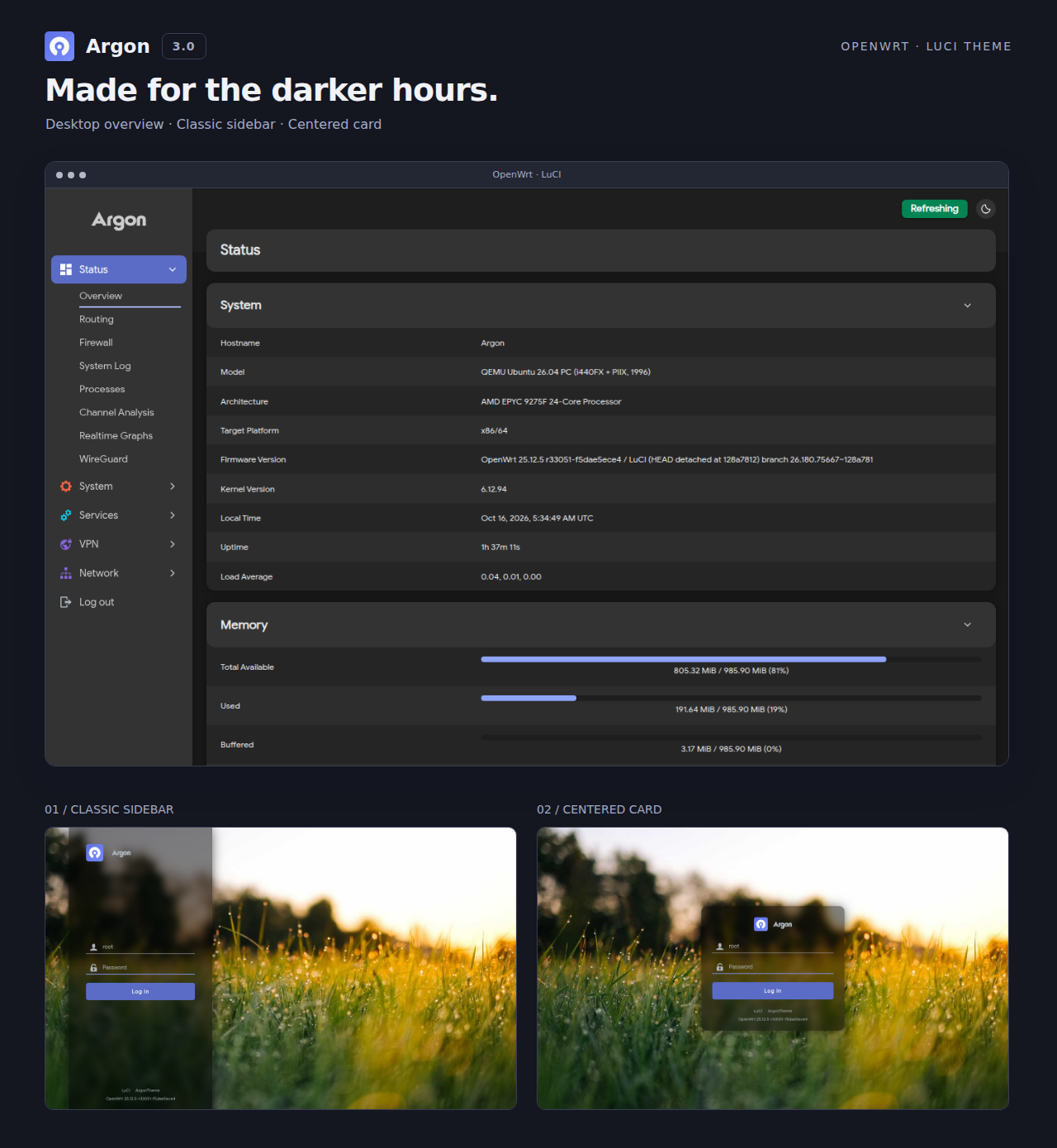Screen dimensions: 1057x1148
Task: Collapse the Memory section chevron
Action: click(x=968, y=624)
